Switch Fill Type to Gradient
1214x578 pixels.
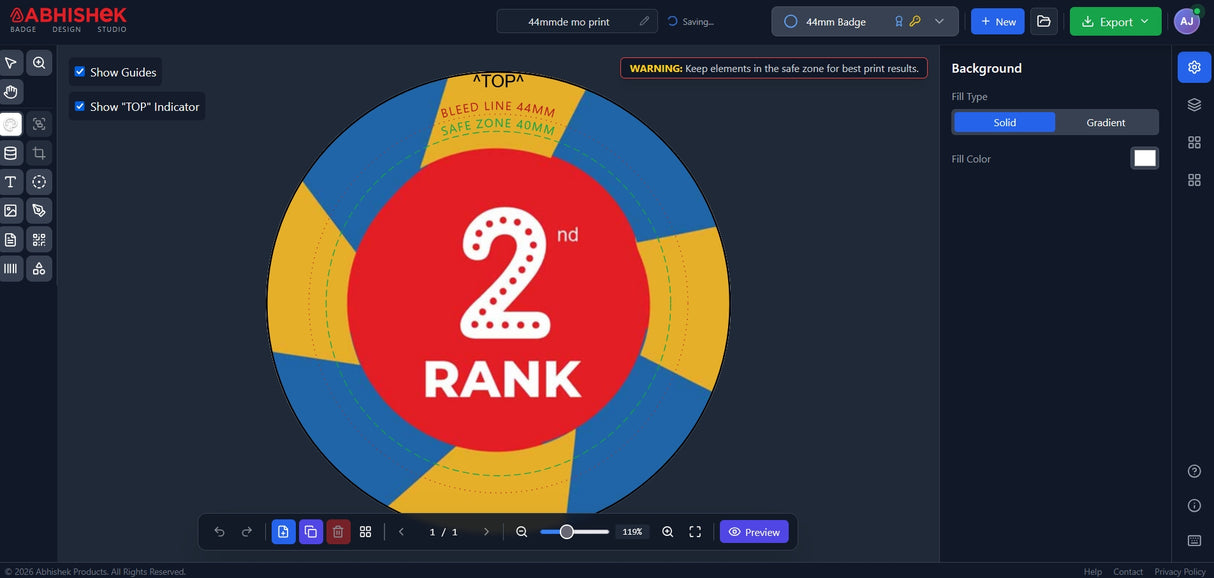point(1106,122)
